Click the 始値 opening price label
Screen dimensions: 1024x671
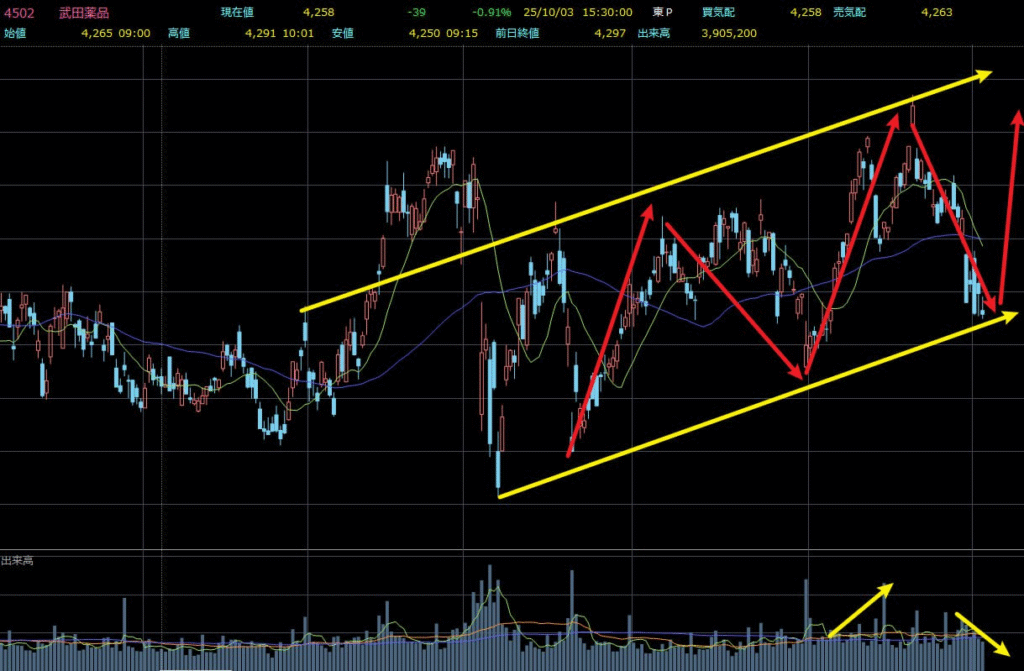click(16, 33)
